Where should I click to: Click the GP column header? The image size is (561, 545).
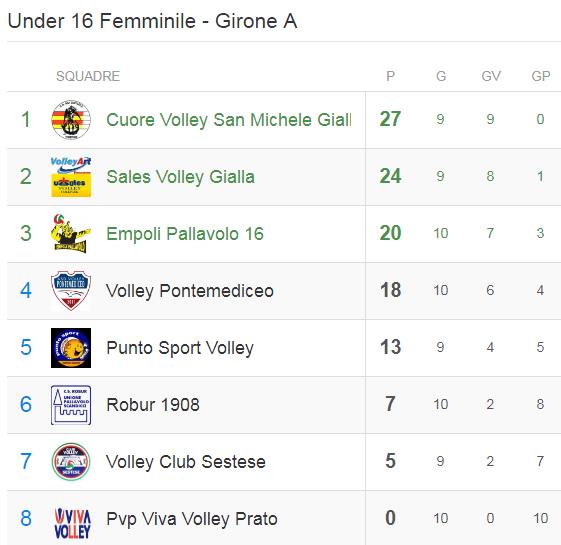click(x=541, y=76)
